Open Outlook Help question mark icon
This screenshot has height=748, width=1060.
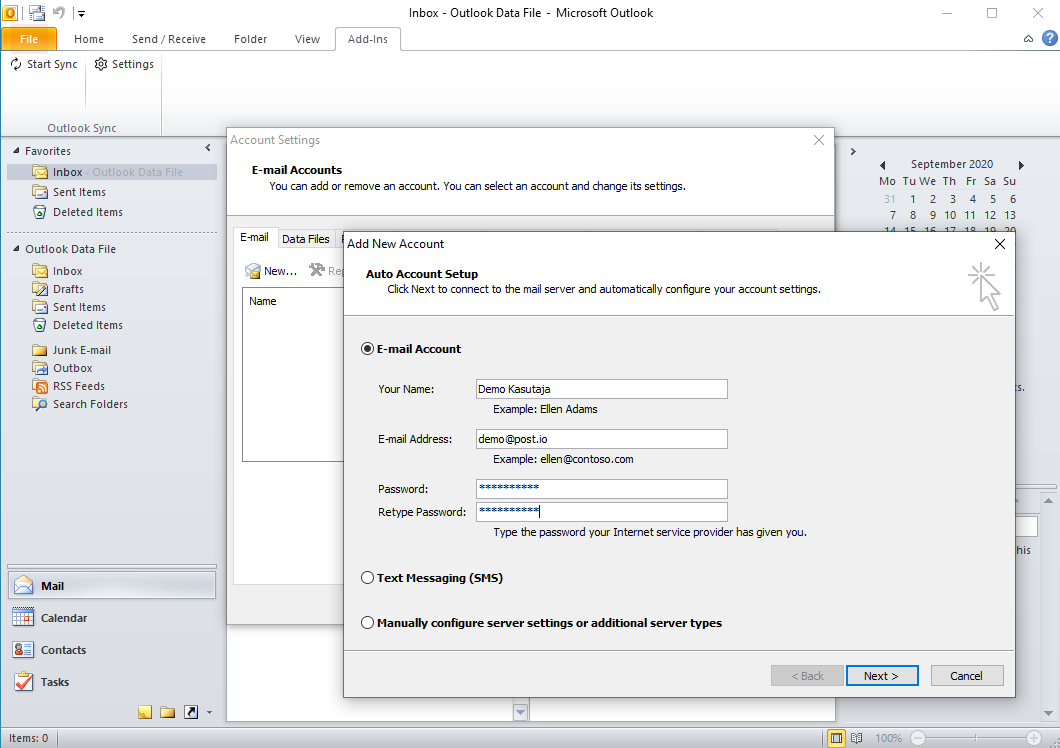[x=1050, y=39]
